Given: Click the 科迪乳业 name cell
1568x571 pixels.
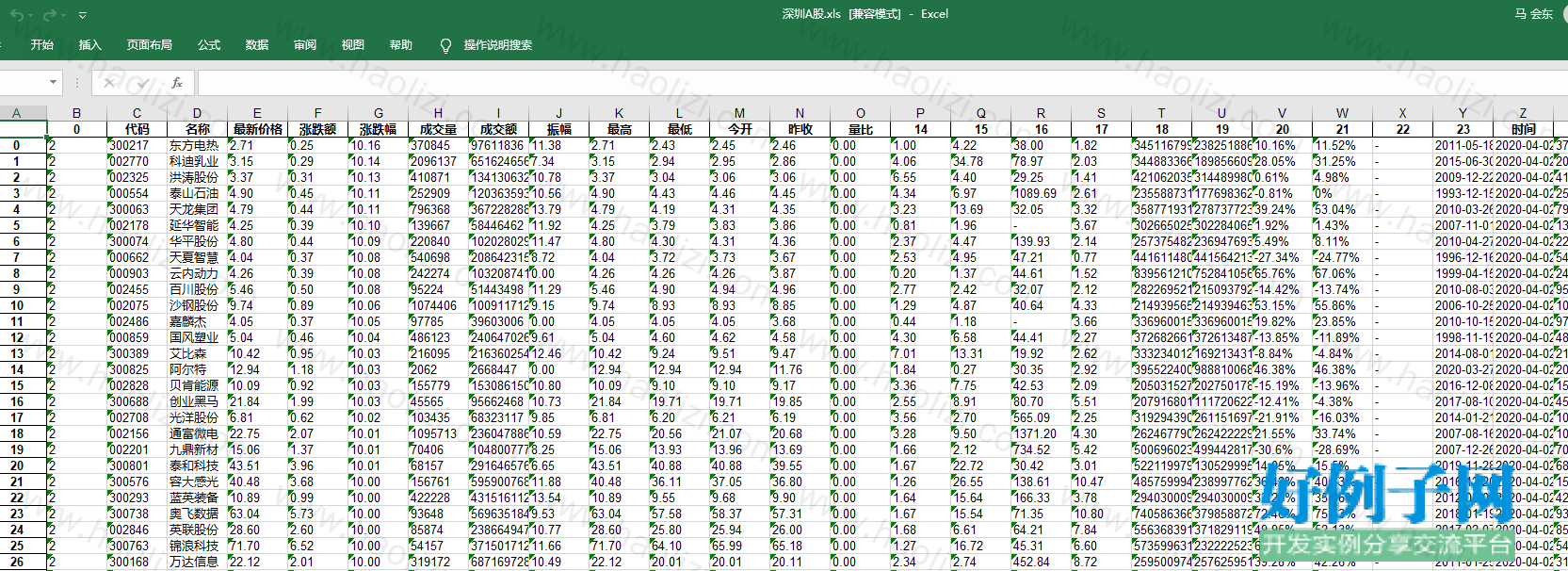Looking at the screenshot, I should tap(197, 161).
